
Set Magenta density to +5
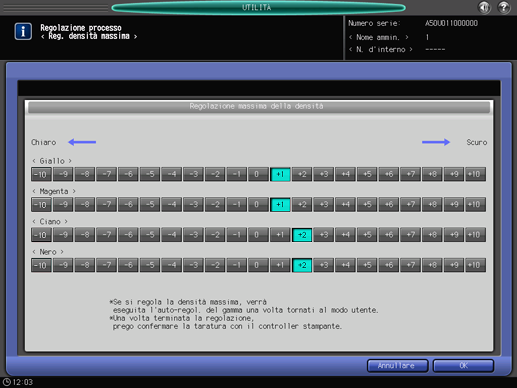tap(367, 205)
